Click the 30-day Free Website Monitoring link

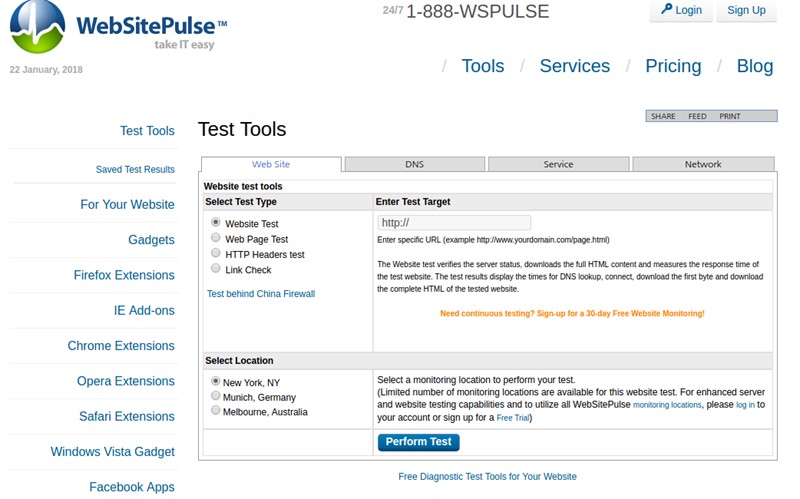[x=572, y=313]
